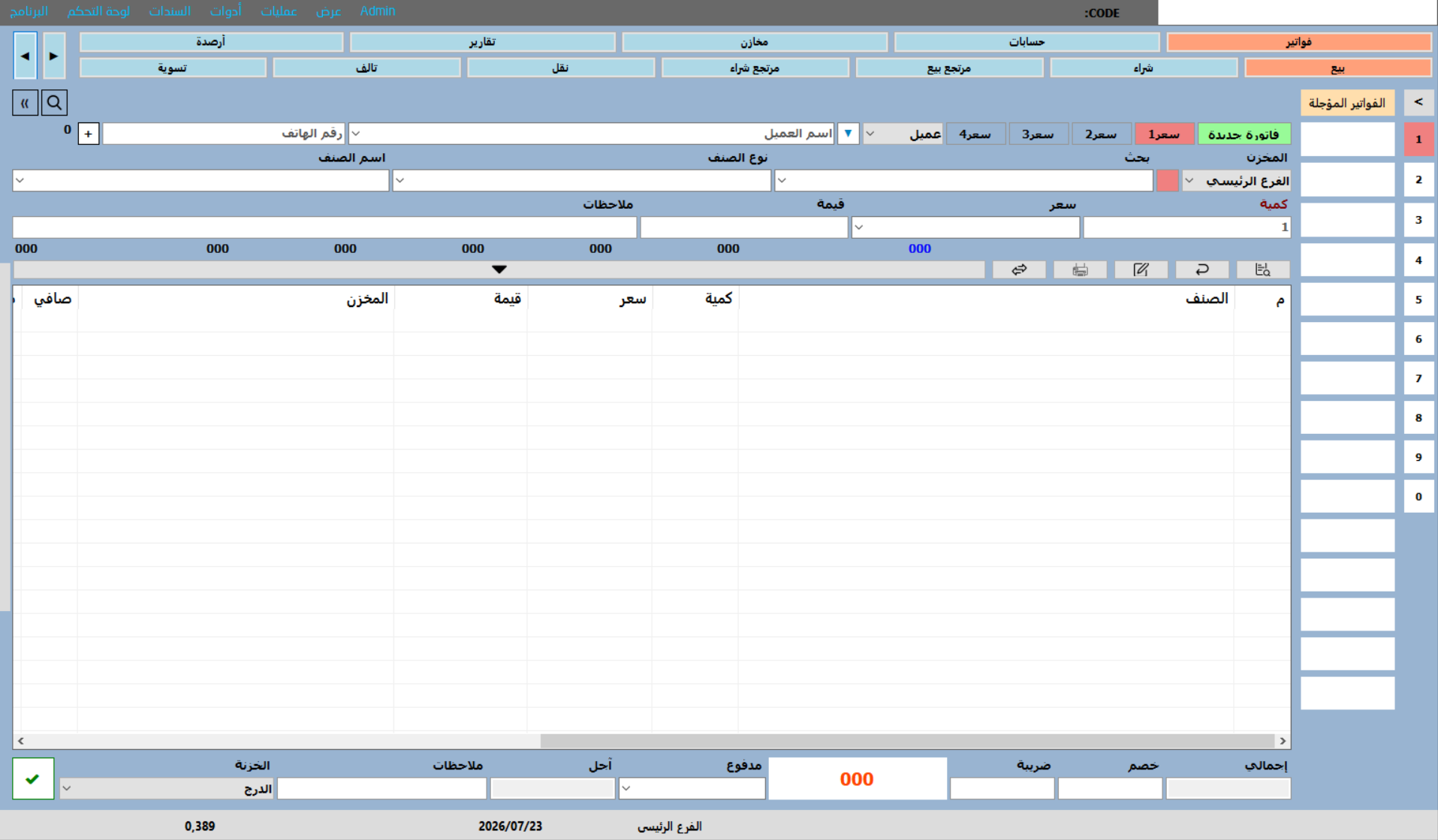1438x840 pixels.
Task: Select deferred invoice slot 3
Action: 1418,220
